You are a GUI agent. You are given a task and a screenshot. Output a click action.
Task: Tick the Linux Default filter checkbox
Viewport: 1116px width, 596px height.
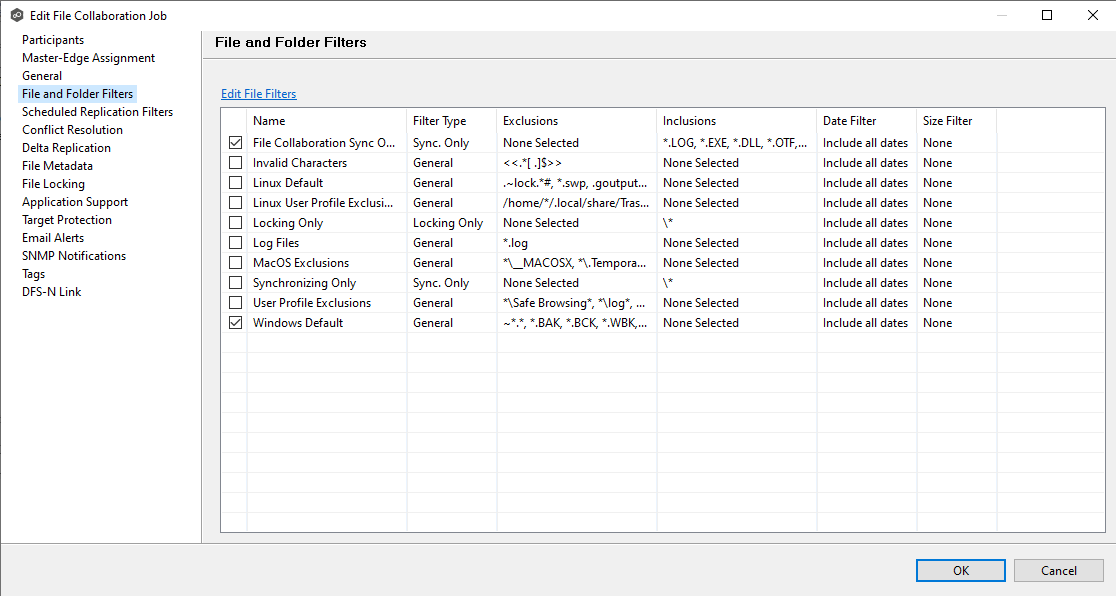click(235, 182)
